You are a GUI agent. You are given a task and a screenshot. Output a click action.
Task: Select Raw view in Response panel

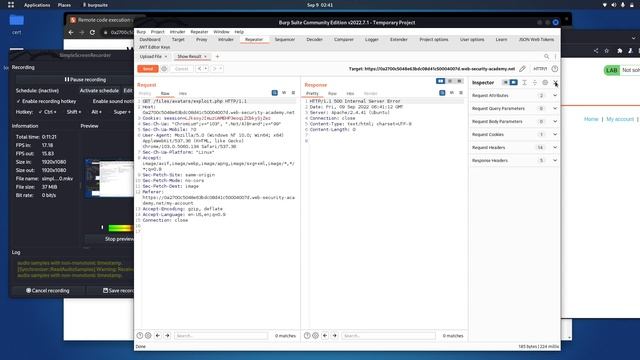click(x=333, y=93)
